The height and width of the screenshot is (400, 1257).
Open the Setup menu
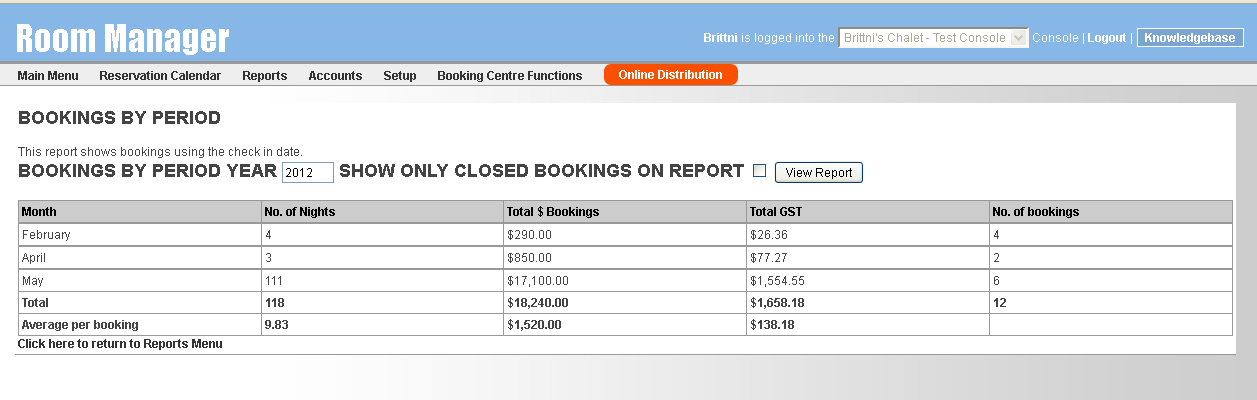point(400,76)
